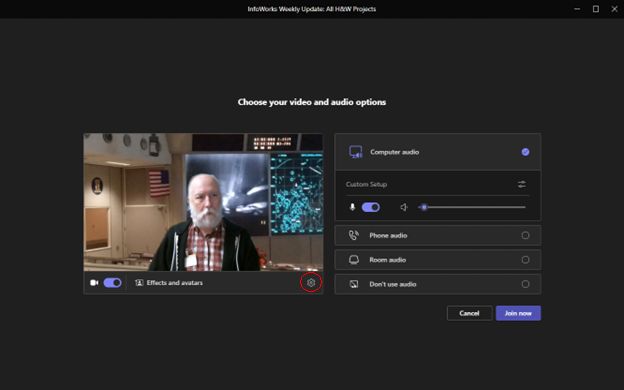Open Custom Setup audio settings sliders icon

click(521, 184)
